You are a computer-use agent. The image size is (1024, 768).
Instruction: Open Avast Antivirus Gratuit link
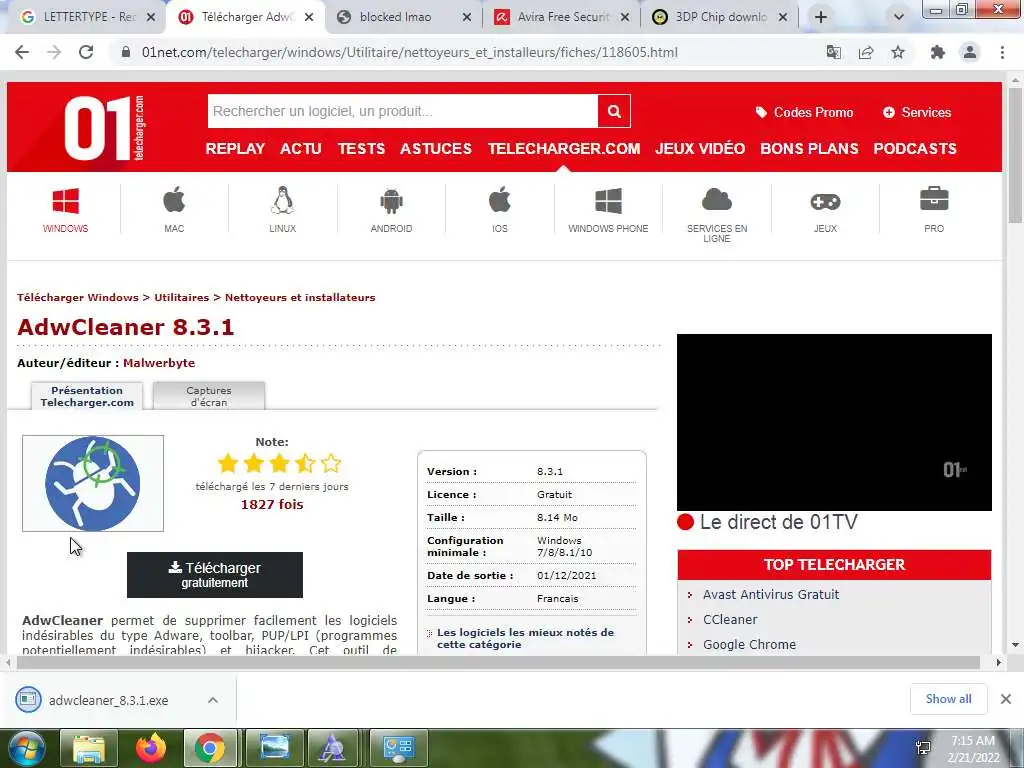771,594
